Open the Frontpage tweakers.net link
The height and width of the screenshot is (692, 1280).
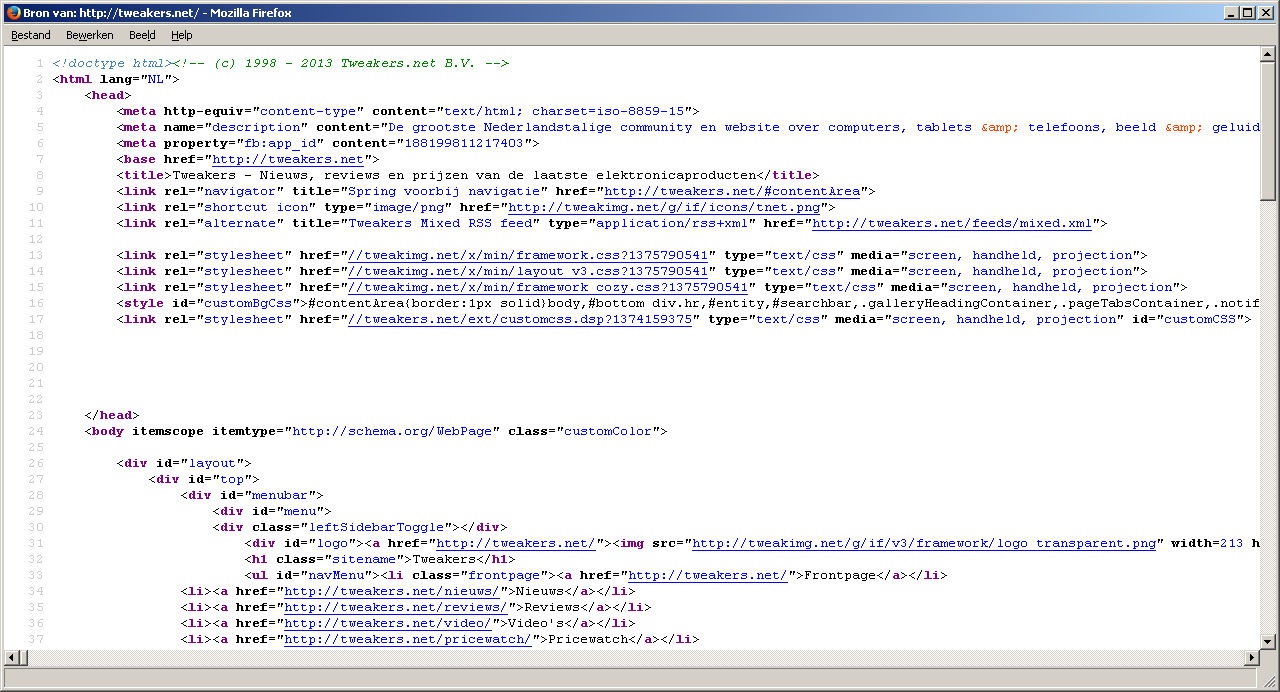708,575
